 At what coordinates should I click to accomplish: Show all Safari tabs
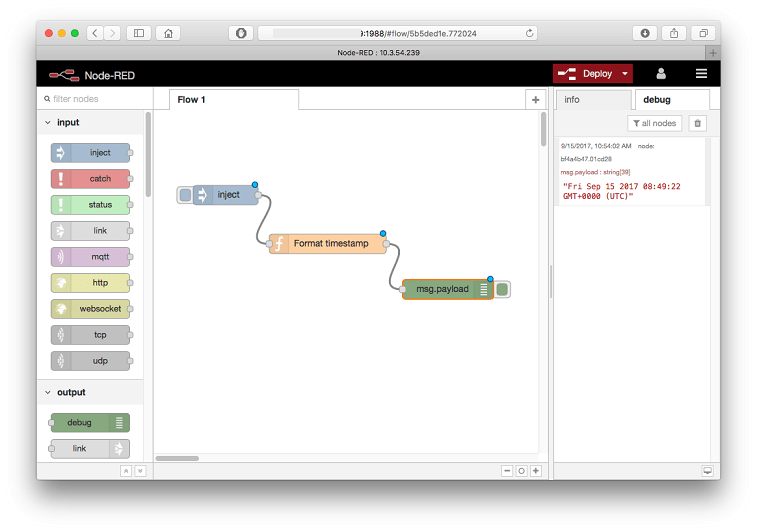[703, 33]
